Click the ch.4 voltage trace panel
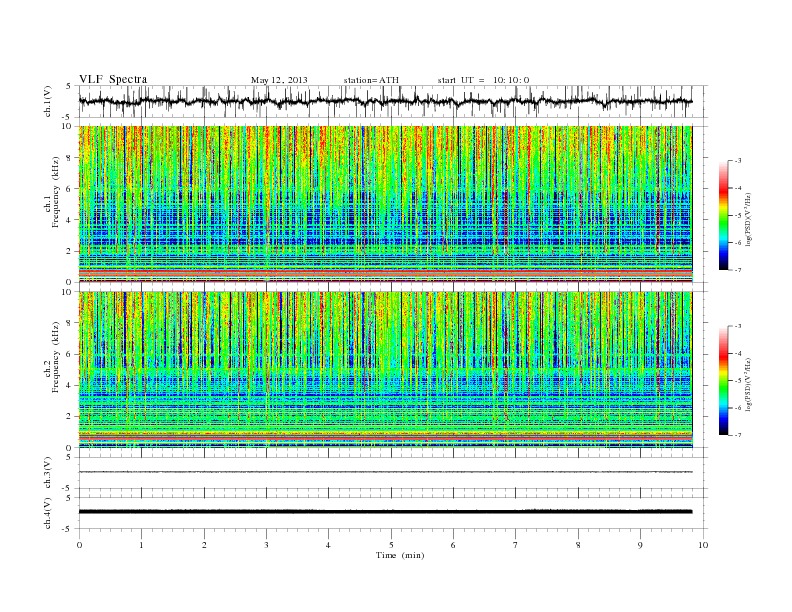 pyautogui.click(x=393, y=513)
